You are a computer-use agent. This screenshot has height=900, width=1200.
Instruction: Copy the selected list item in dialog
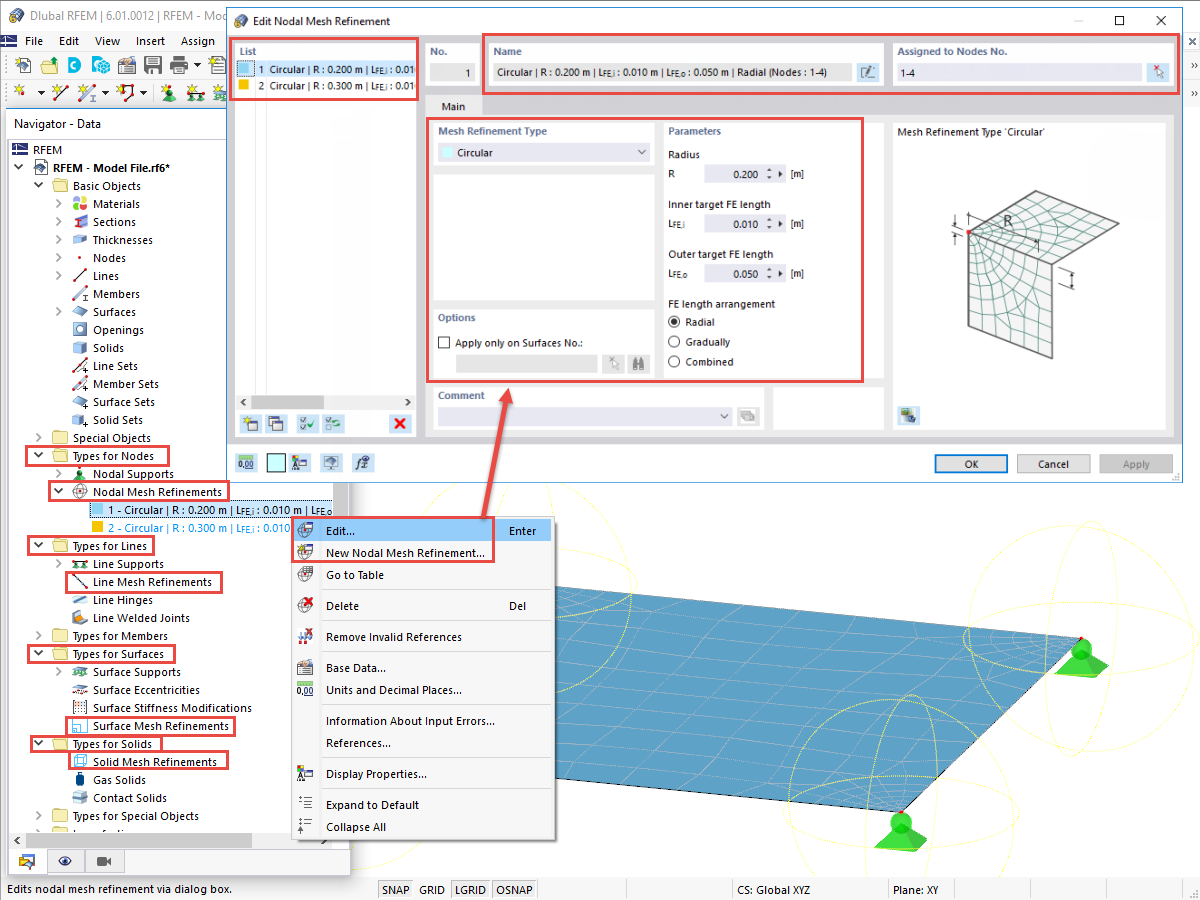click(x=275, y=423)
